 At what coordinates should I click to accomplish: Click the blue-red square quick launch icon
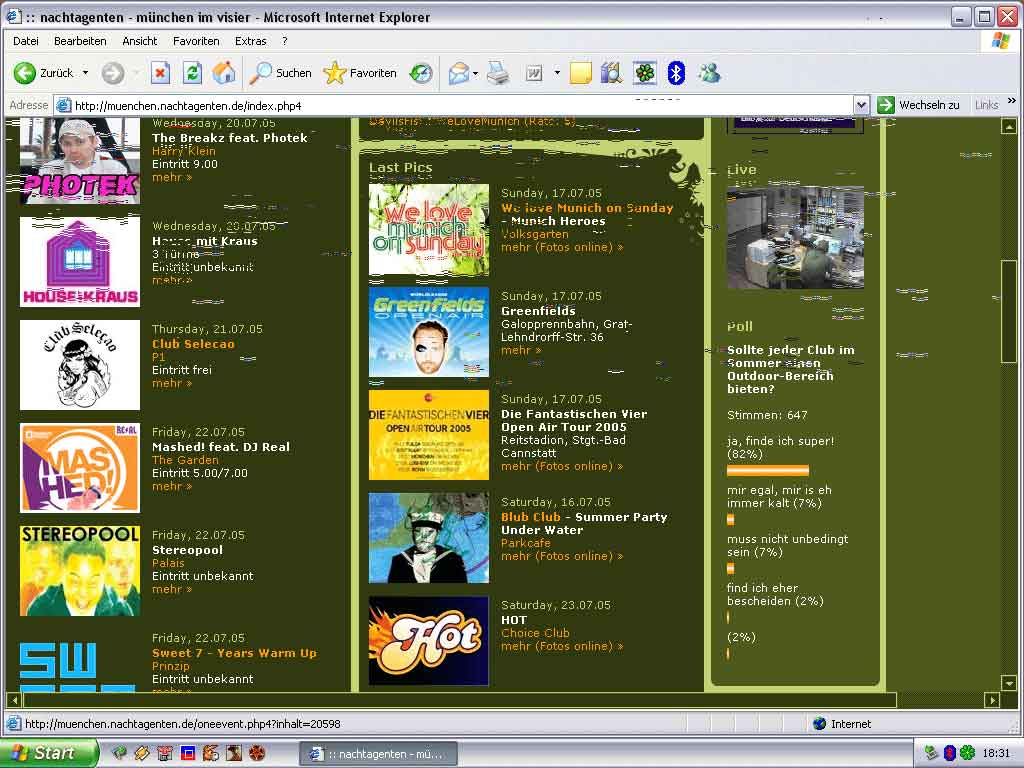[187, 753]
